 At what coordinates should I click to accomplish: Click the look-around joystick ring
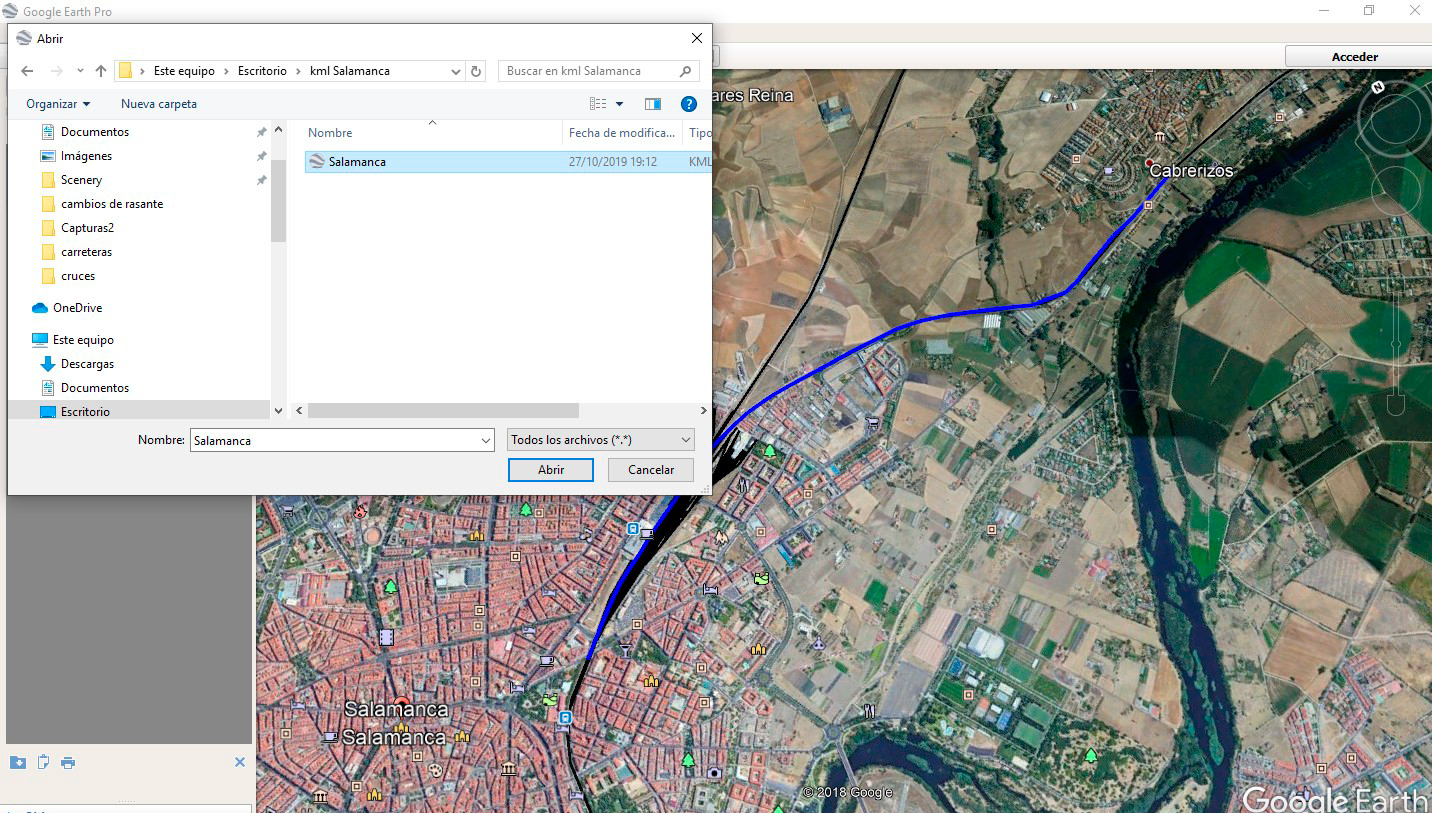coord(1397,119)
